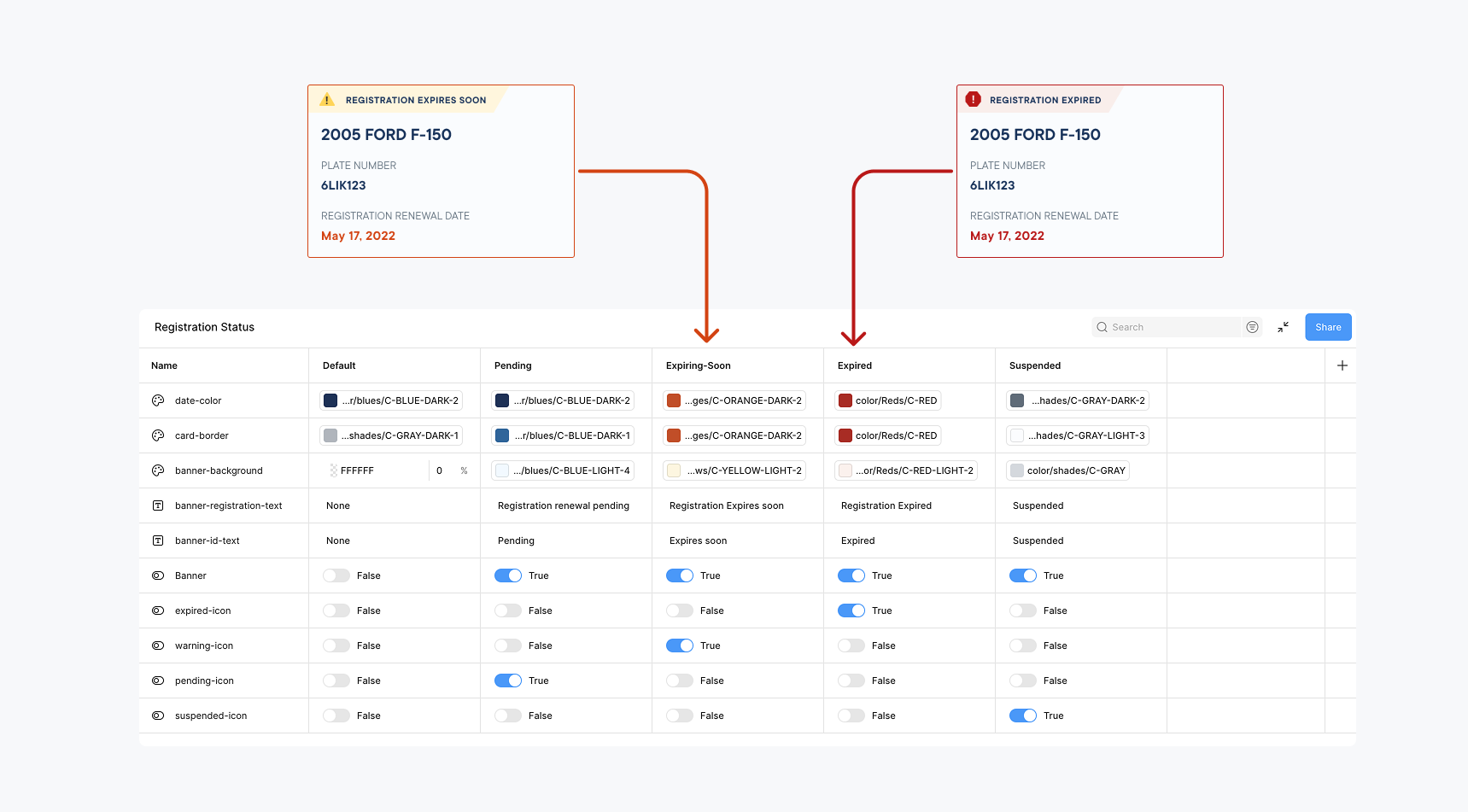1468x812 pixels.
Task: Click 'Expires soon' banner-id-text cell
Action: pyautogui.click(x=737, y=540)
